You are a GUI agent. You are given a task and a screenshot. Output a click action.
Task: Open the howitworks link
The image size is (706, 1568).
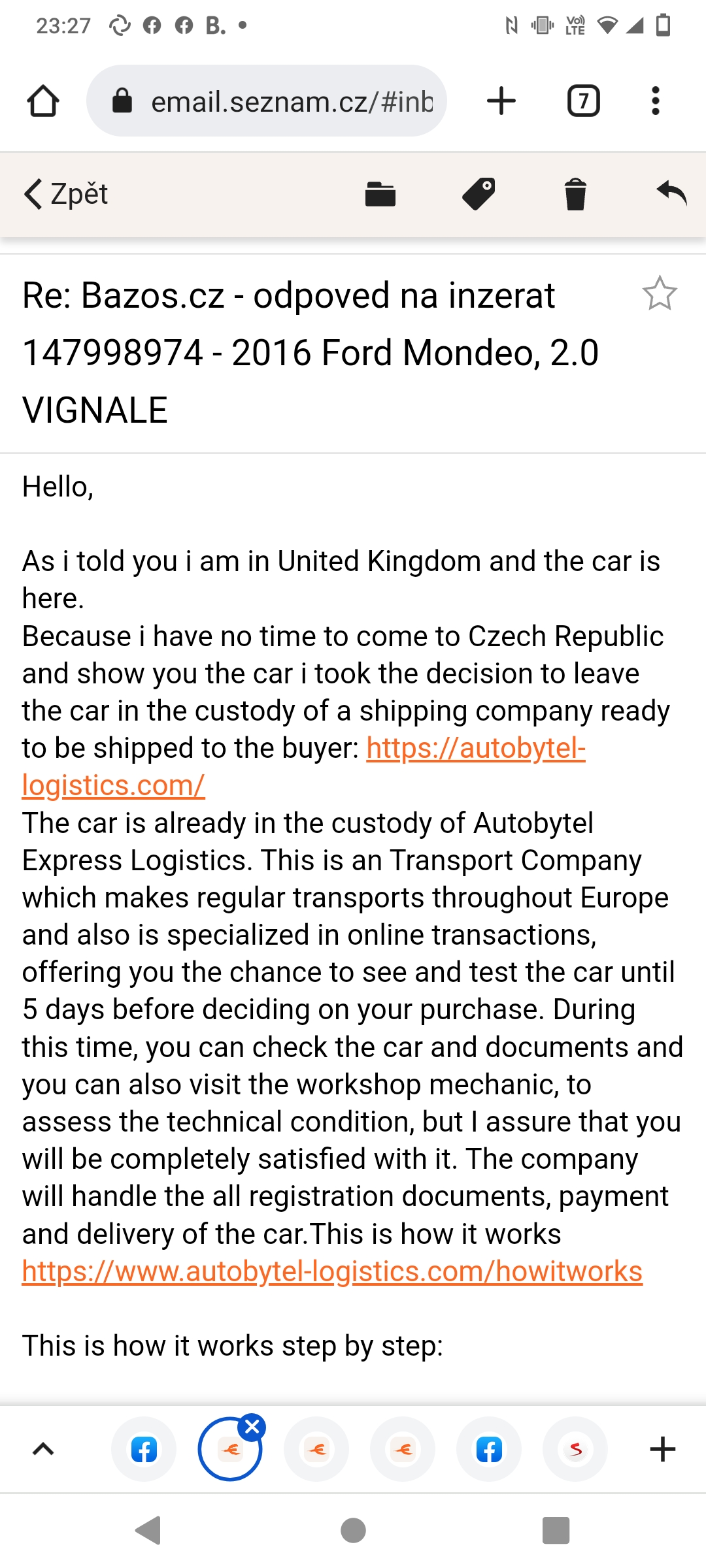pyautogui.click(x=332, y=1271)
